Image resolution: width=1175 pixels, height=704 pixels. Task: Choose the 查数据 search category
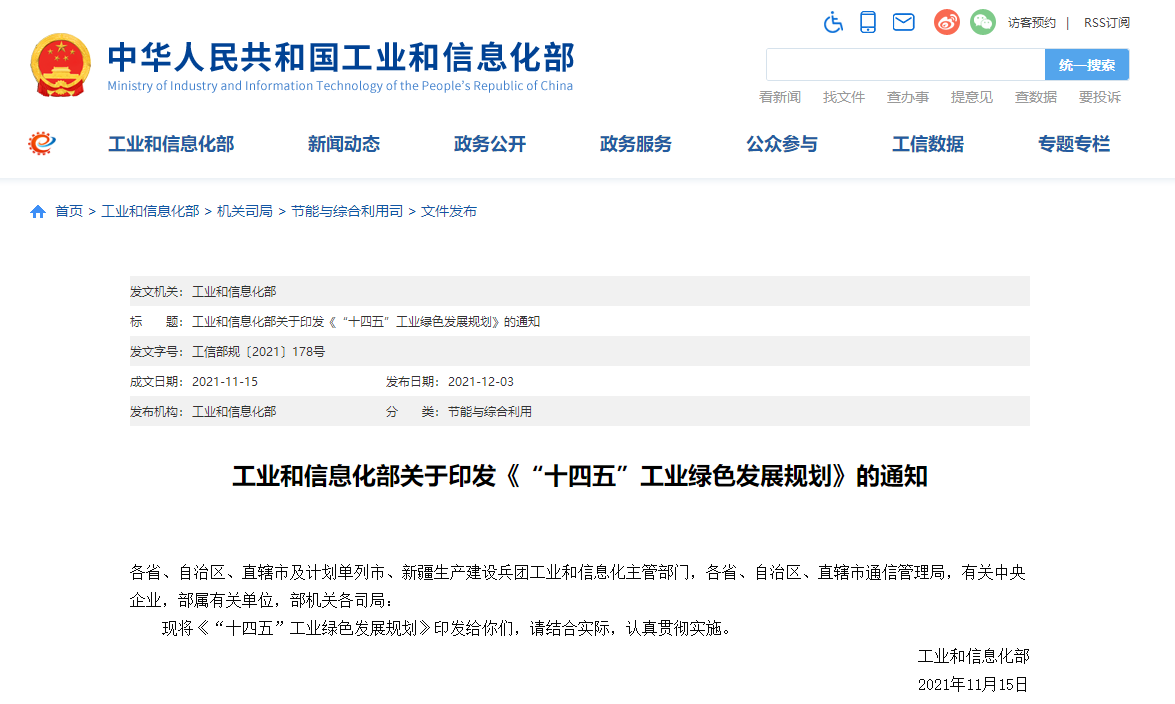pos(1036,97)
